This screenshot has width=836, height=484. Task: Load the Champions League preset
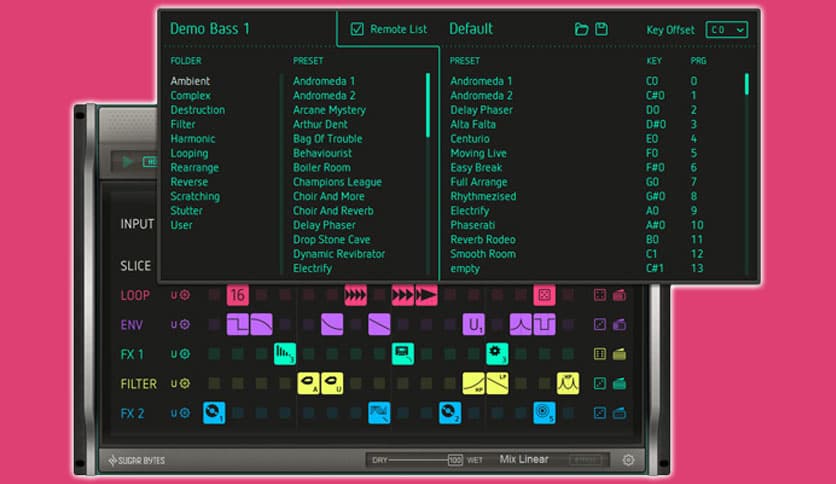tap(337, 182)
